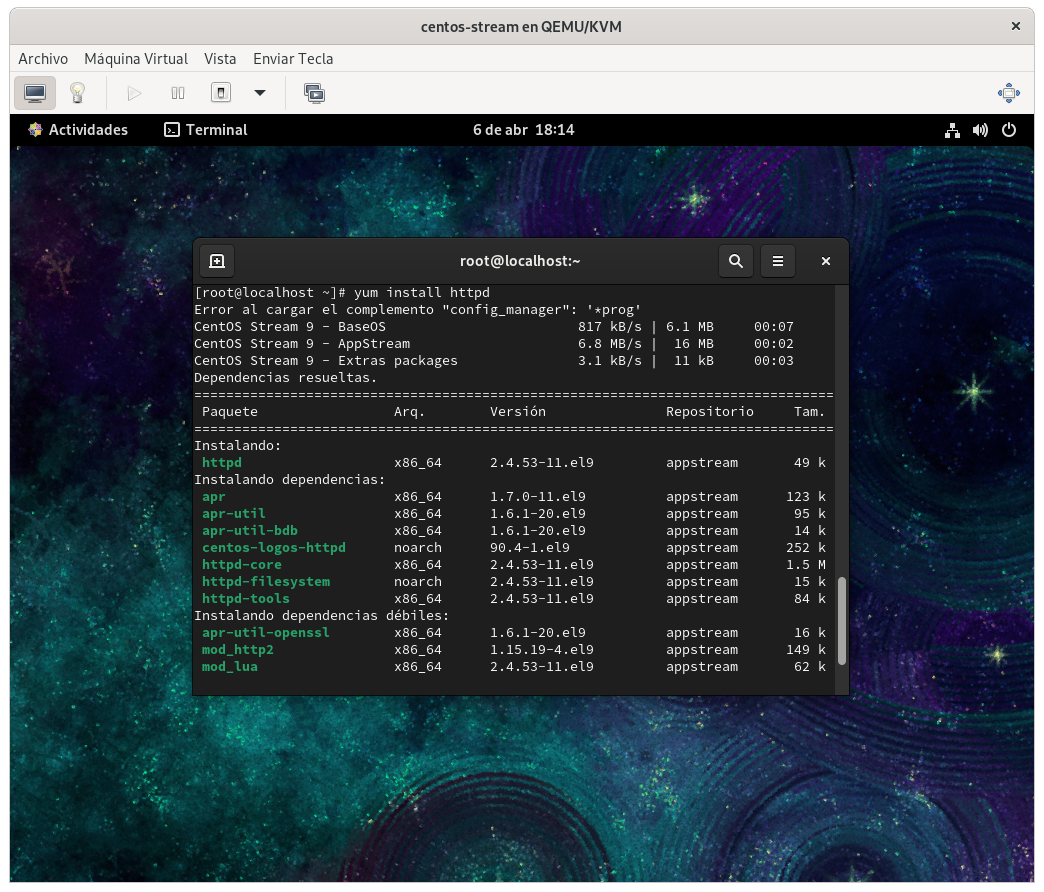Pause the virtual machine

click(x=178, y=93)
